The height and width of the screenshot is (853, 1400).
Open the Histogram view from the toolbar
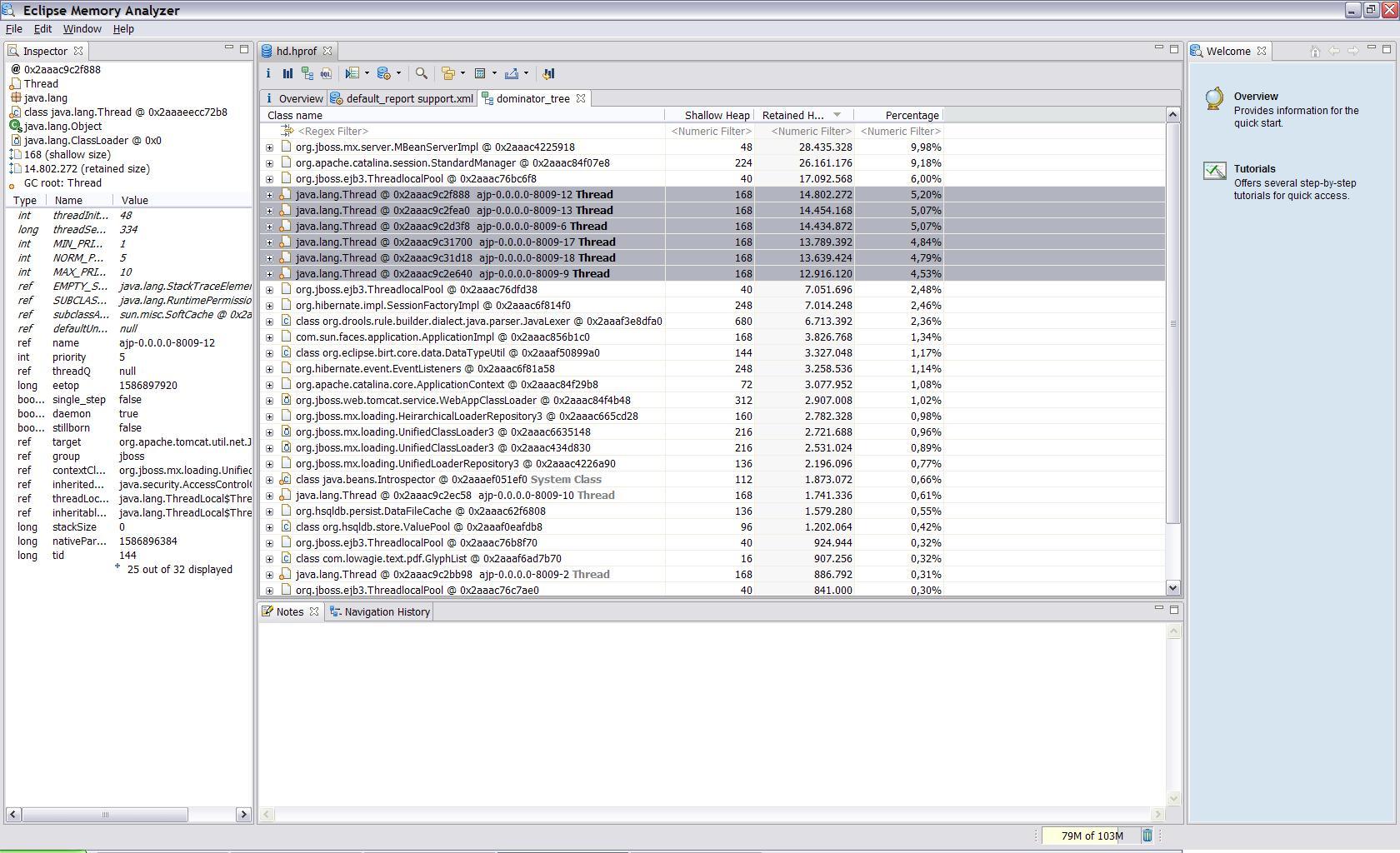[x=287, y=73]
